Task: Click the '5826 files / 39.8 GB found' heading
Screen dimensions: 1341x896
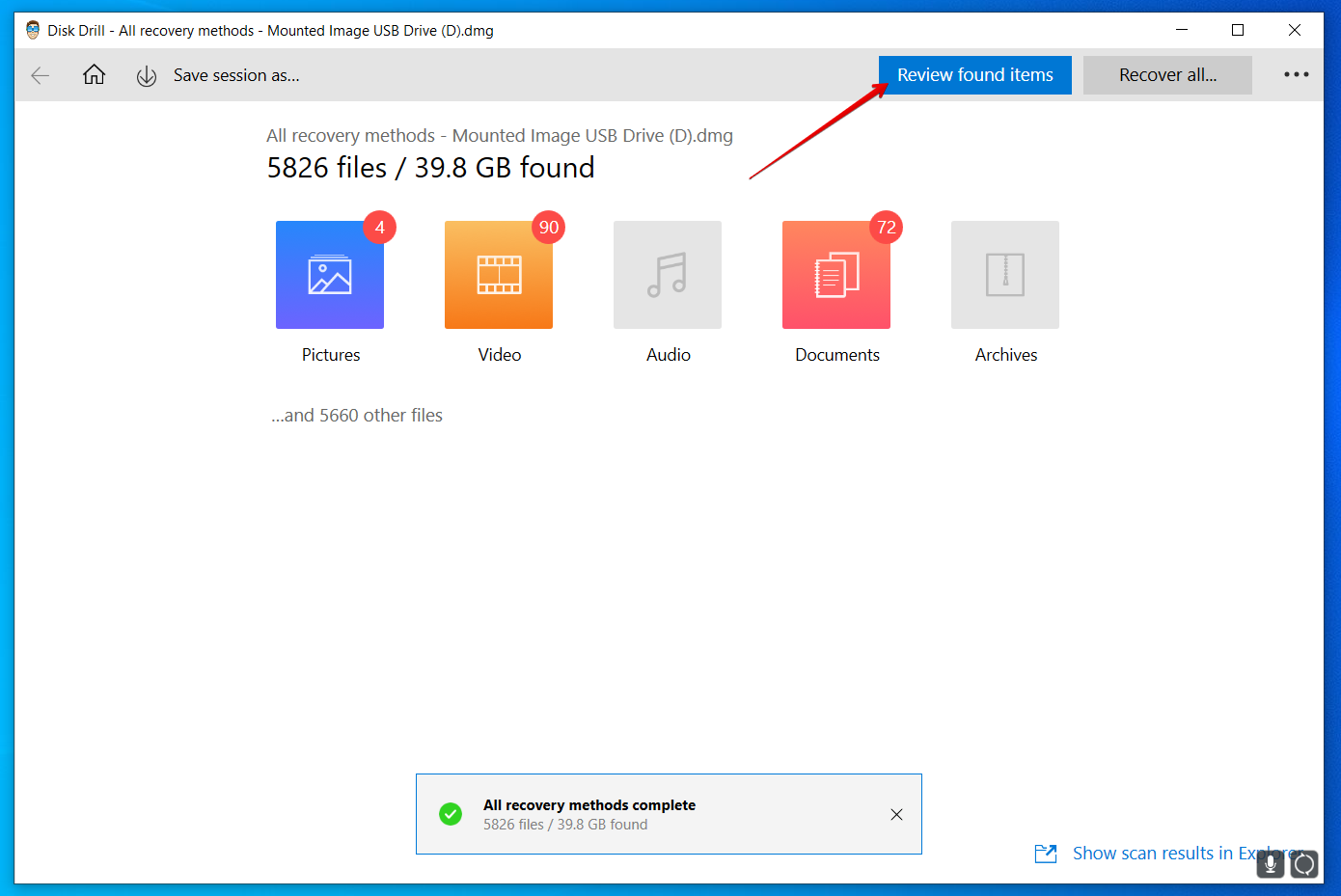Action: click(430, 168)
